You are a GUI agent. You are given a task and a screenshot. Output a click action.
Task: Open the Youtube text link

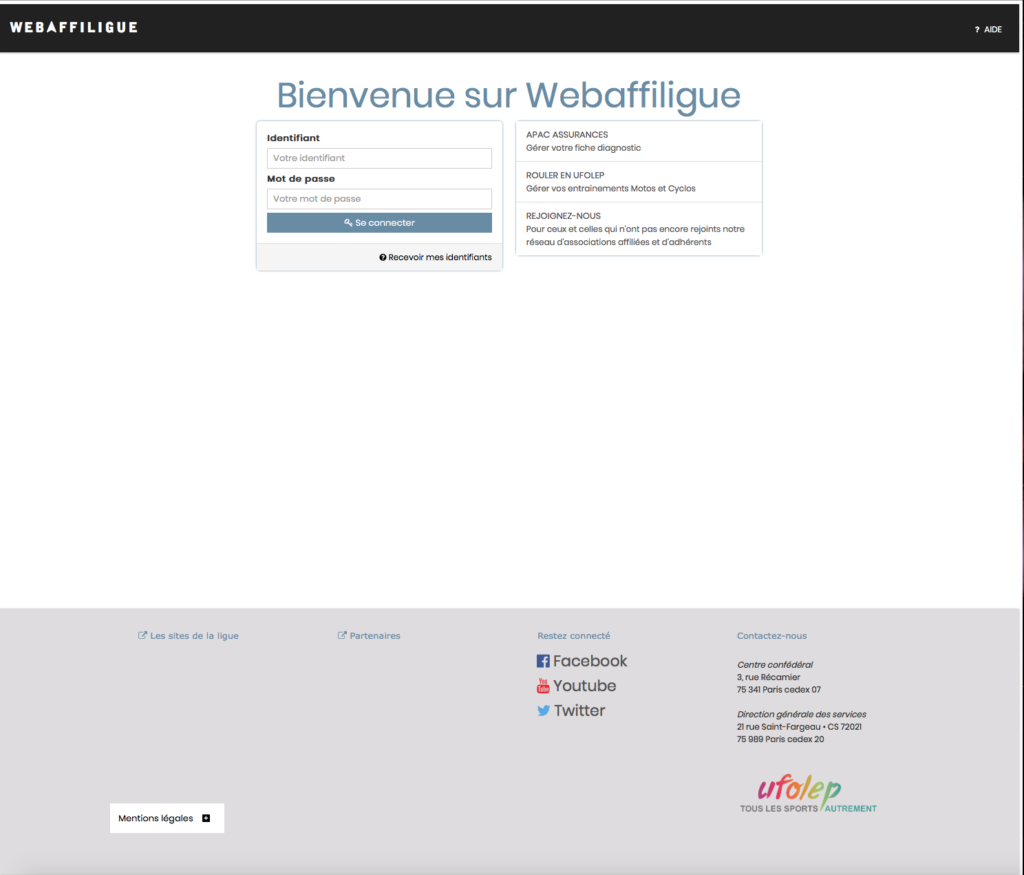tap(584, 686)
